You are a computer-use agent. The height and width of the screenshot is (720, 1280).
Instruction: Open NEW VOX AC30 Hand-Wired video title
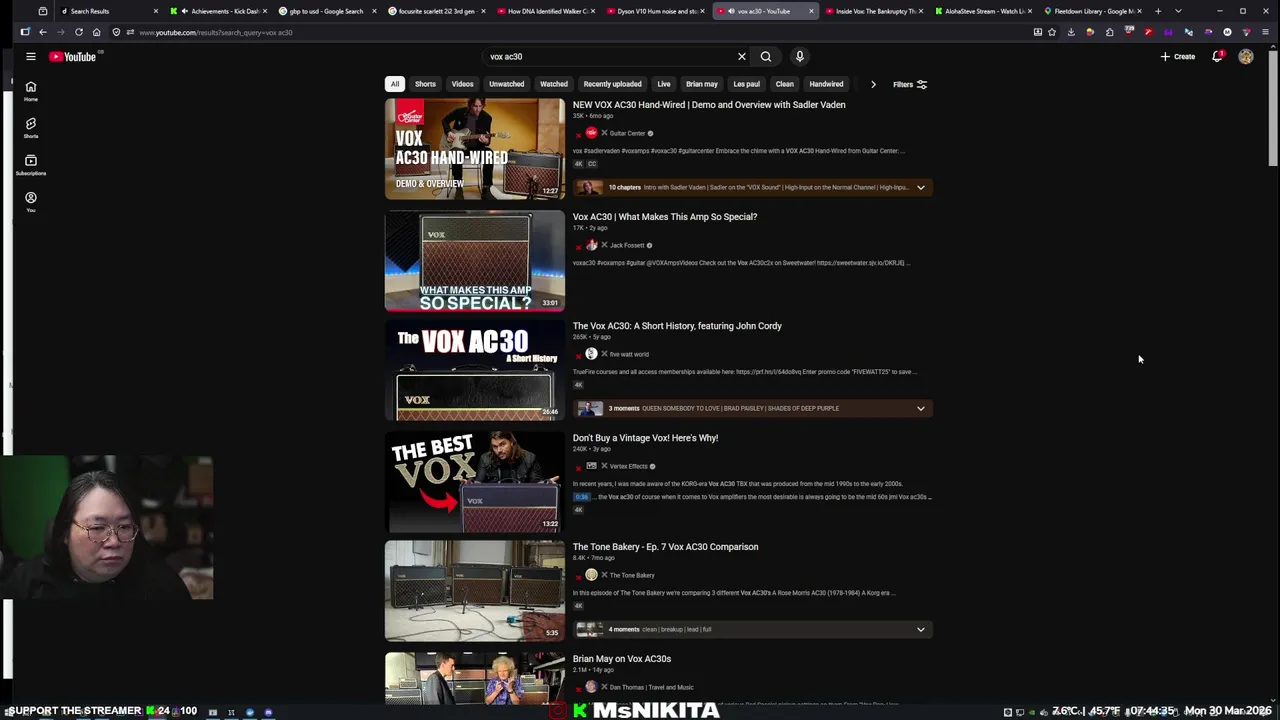tap(709, 105)
